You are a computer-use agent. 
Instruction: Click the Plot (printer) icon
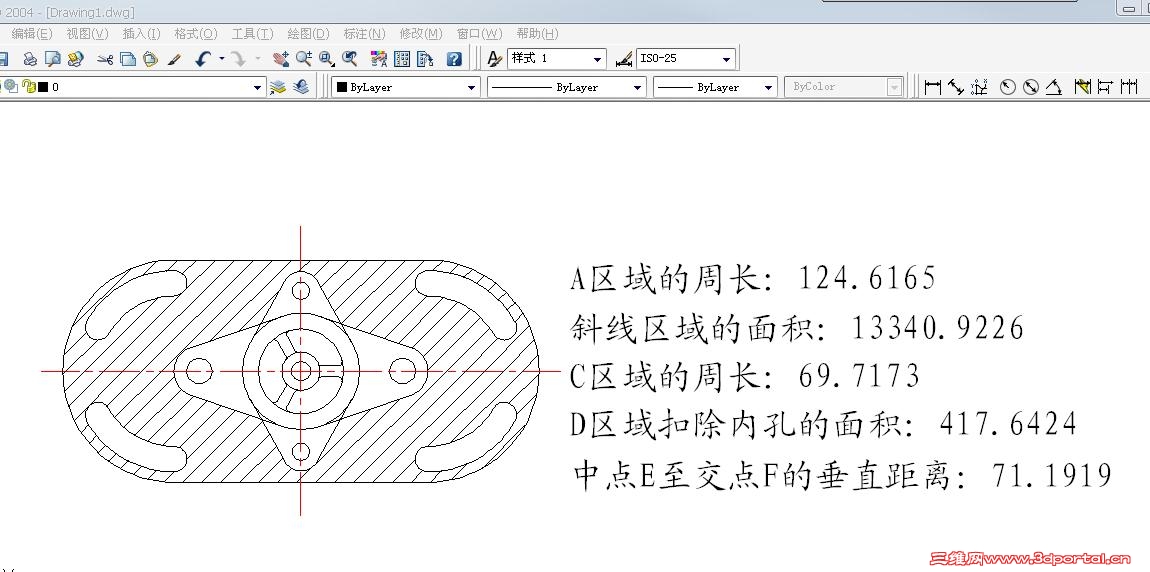point(30,59)
